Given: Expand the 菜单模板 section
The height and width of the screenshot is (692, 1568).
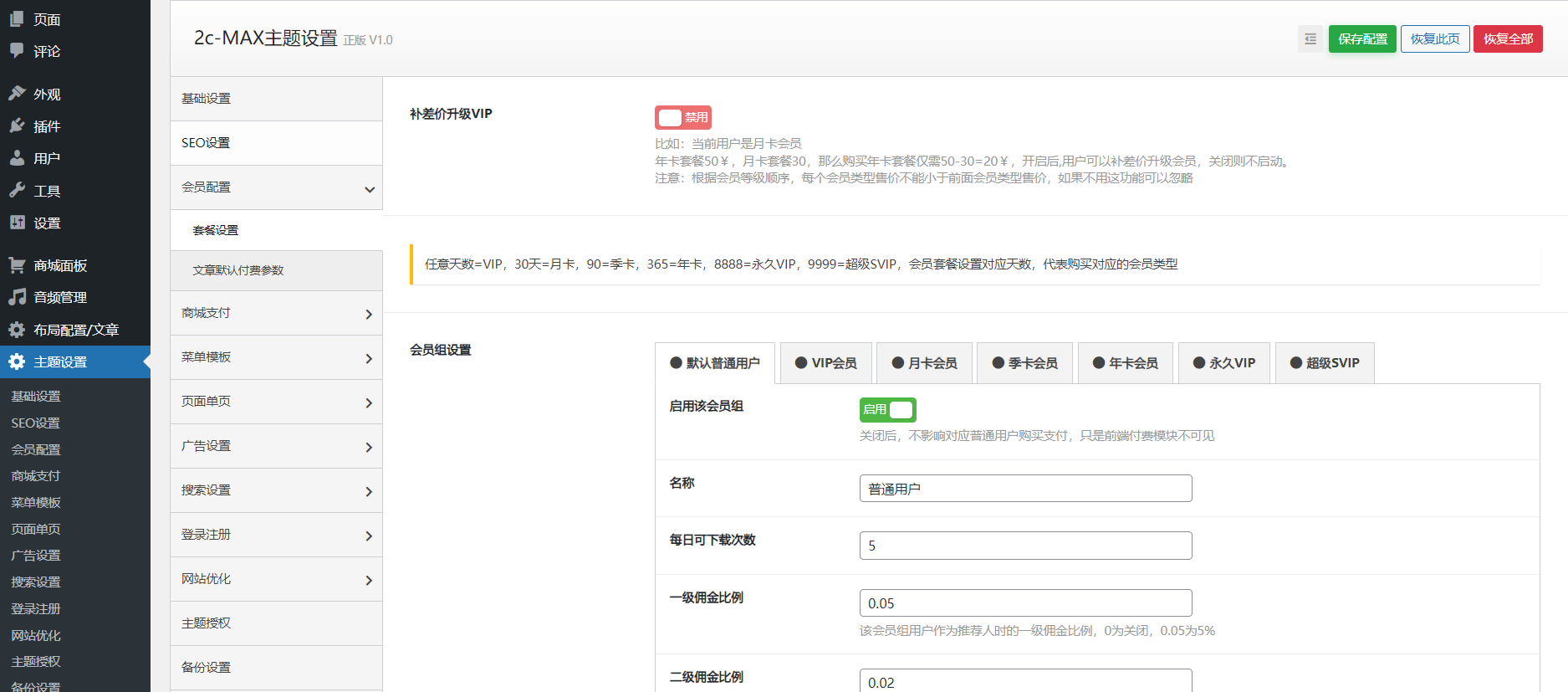Looking at the screenshot, I should pyautogui.click(x=276, y=357).
